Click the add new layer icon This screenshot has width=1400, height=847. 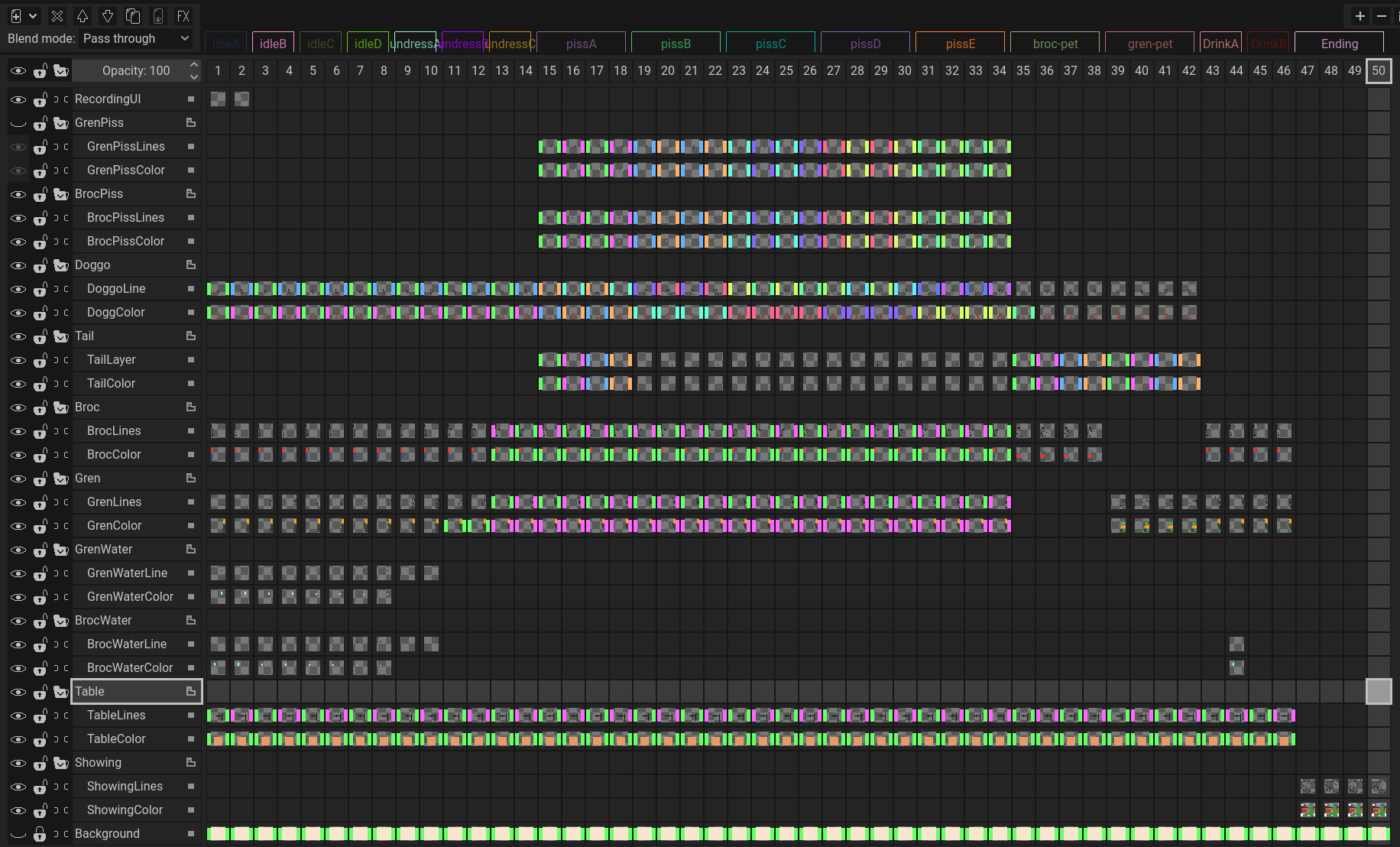coord(15,16)
